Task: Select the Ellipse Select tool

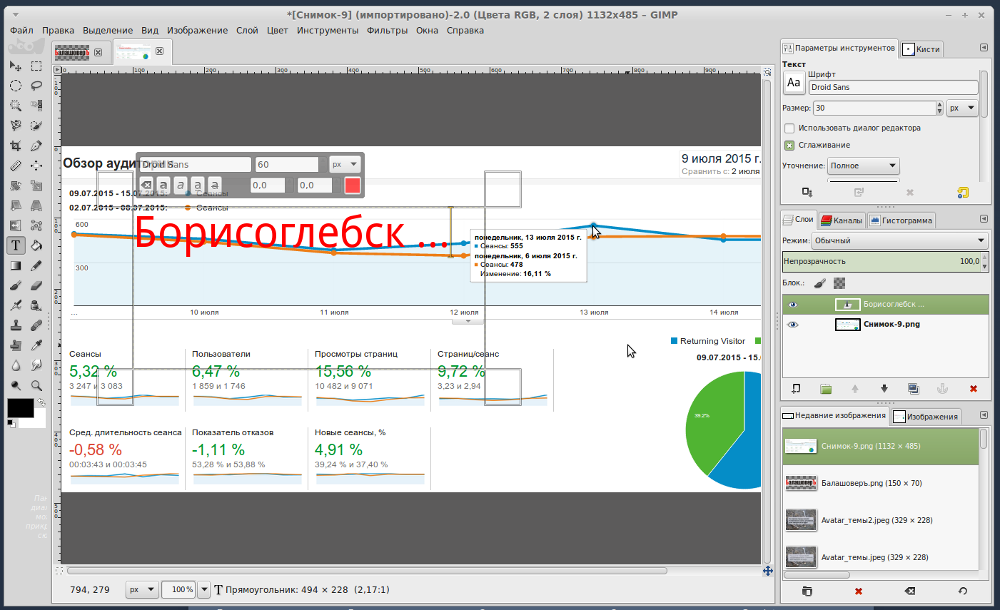Action: pos(16,86)
